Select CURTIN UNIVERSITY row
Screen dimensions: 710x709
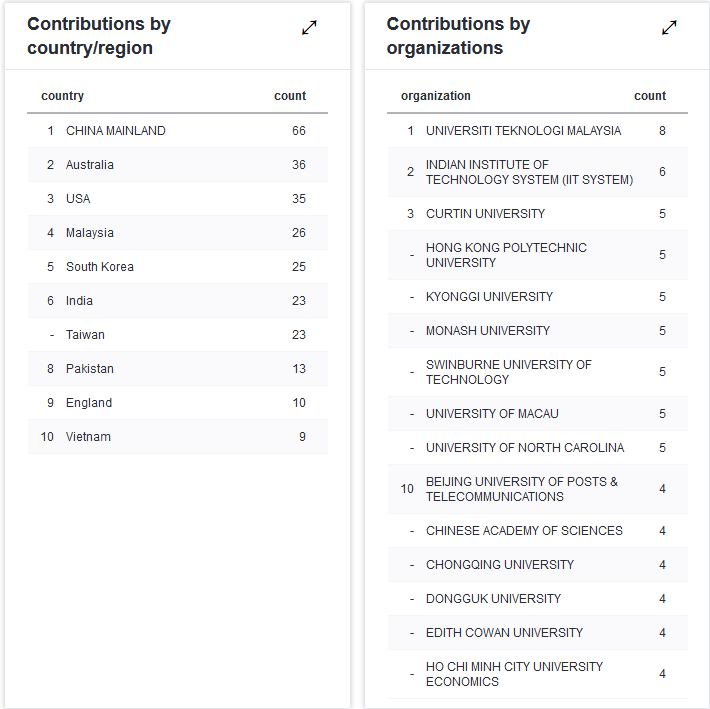point(486,214)
